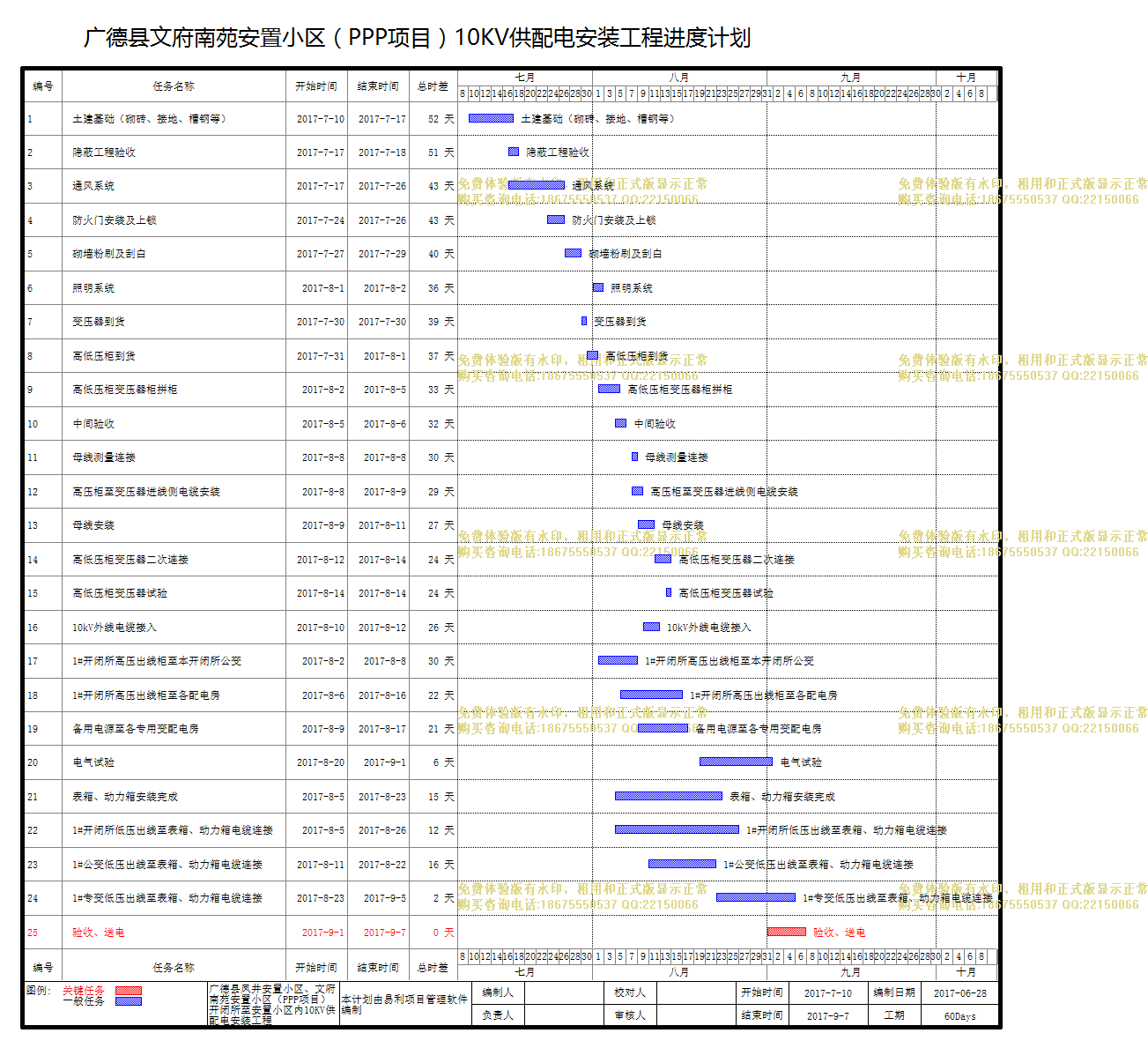
Task: Click the 九月 label in bottom timeline
Action: click(x=851, y=971)
